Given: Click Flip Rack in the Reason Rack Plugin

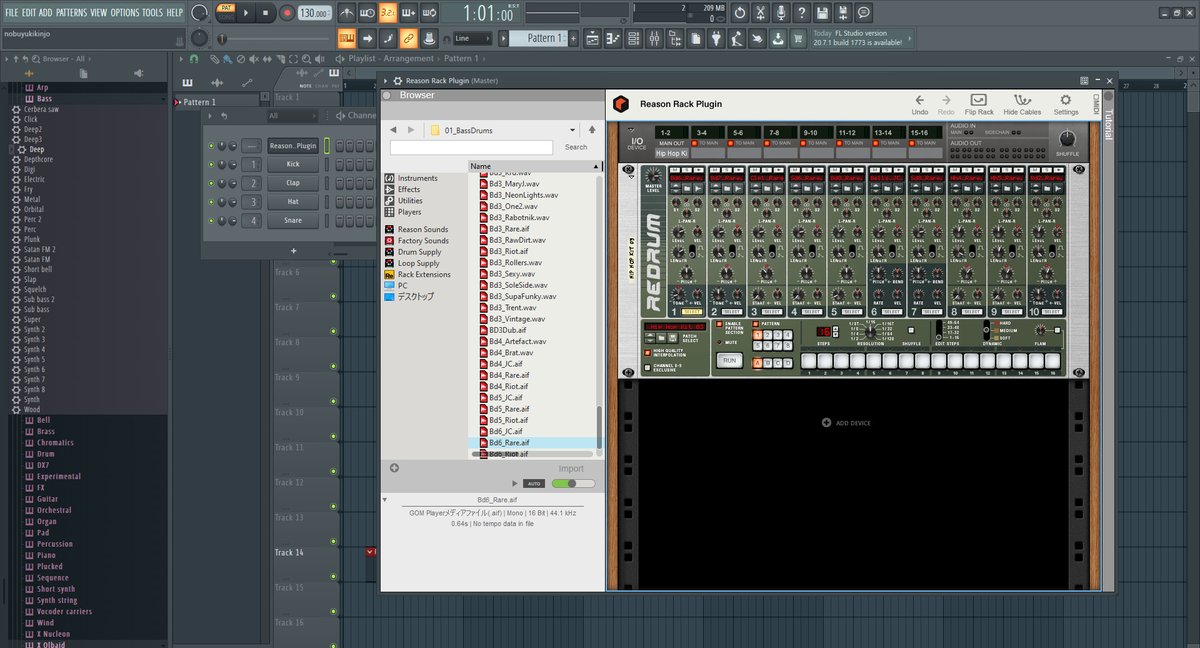Looking at the screenshot, I should coord(979,104).
